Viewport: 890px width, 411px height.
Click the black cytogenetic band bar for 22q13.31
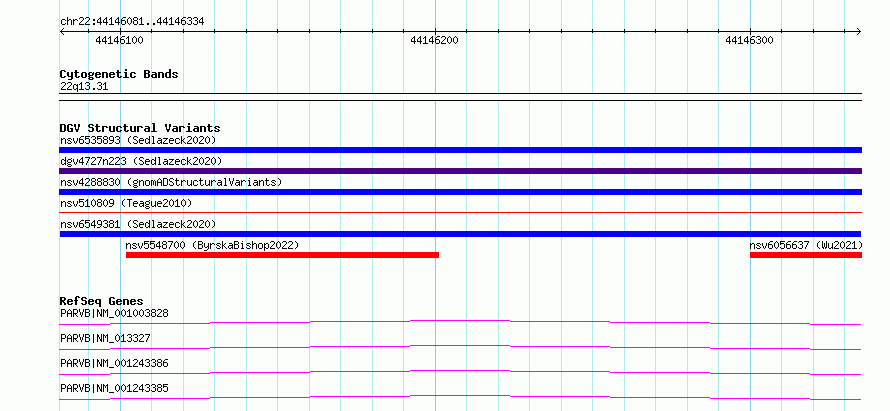click(460, 97)
